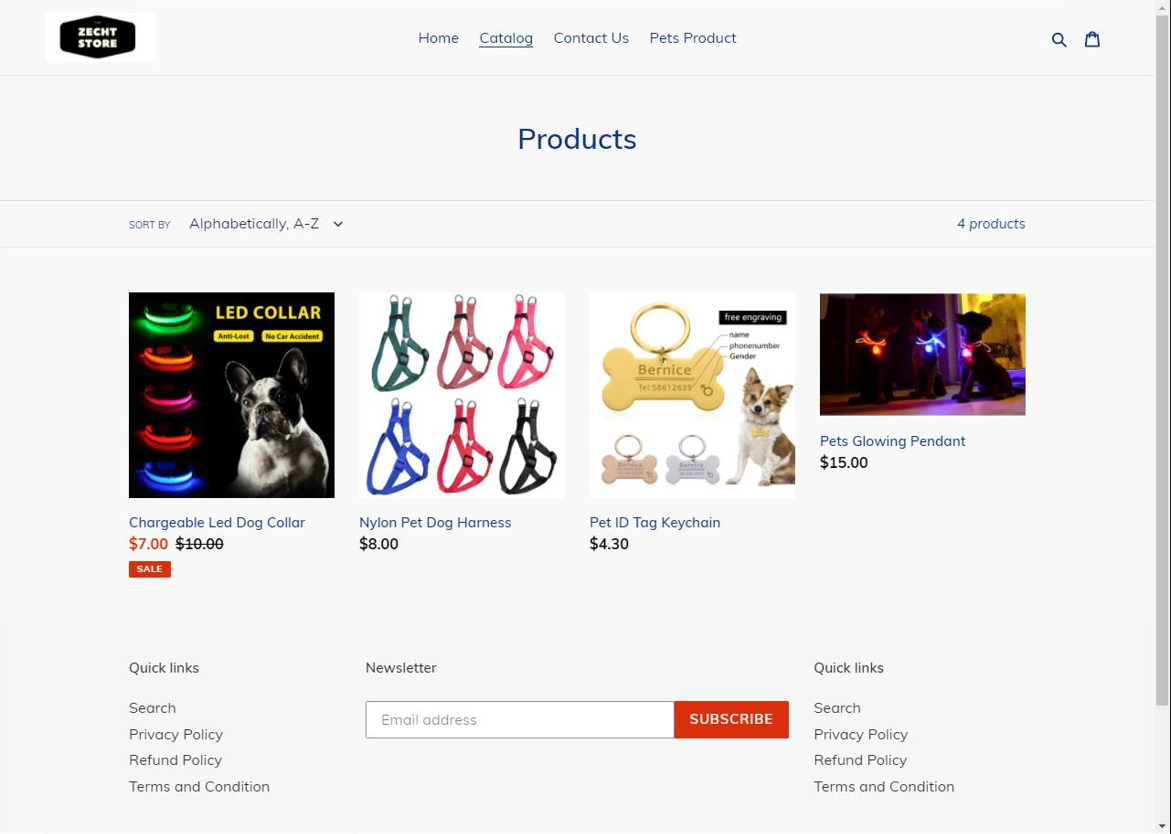Open Chargeable Led Dog Collar title link
Image resolution: width=1171 pixels, height=834 pixels.
(x=217, y=522)
